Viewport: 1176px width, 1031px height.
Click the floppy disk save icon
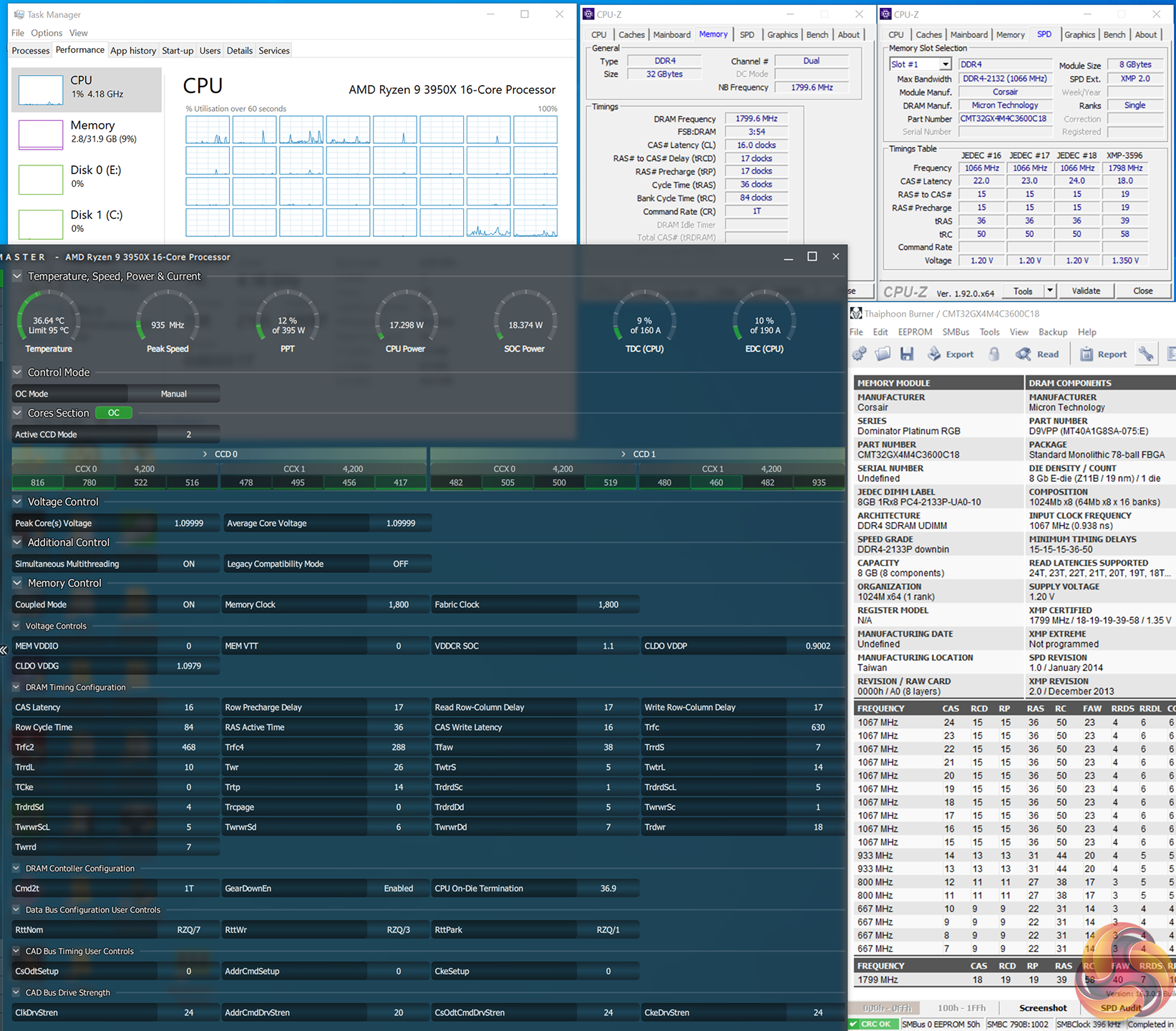[907, 354]
